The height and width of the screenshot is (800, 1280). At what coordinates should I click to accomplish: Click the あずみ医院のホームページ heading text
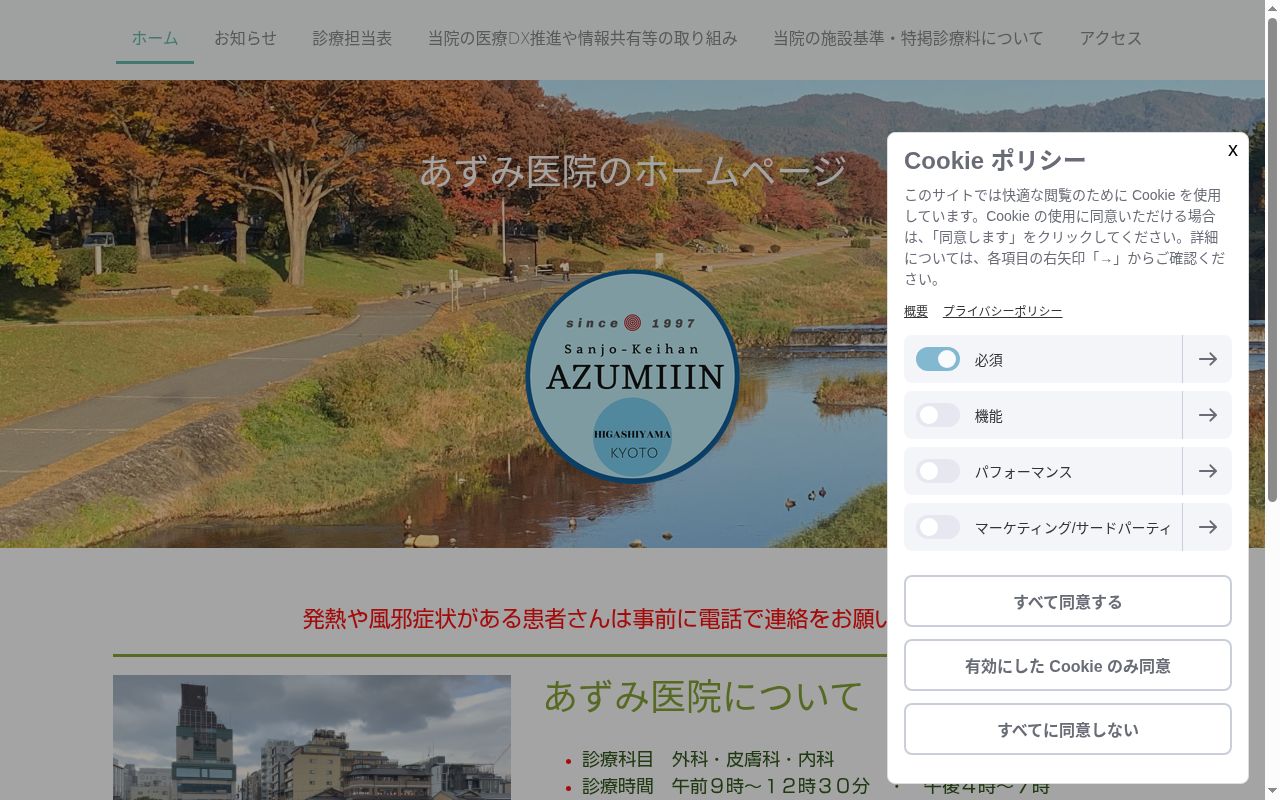tap(632, 171)
